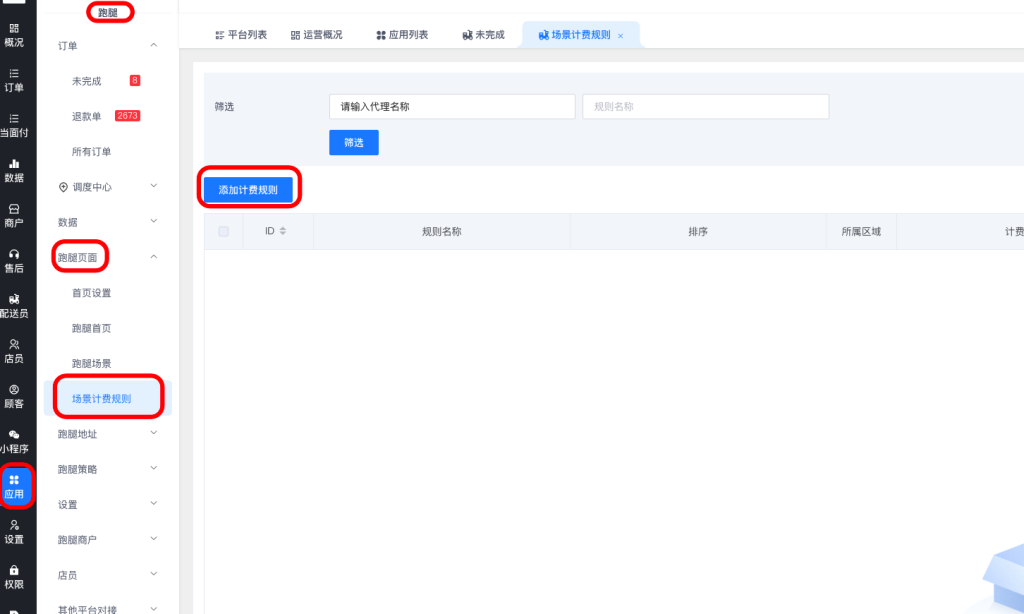1024x614 pixels.
Task: Switch to the 运营概况 tab
Action: 316,35
